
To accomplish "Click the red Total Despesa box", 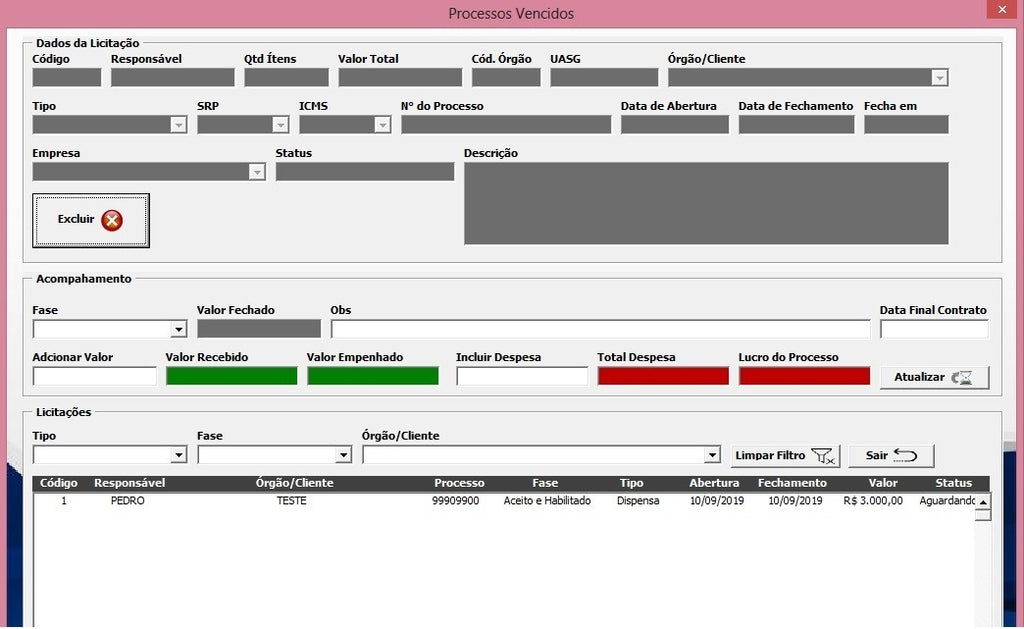I will 663,376.
